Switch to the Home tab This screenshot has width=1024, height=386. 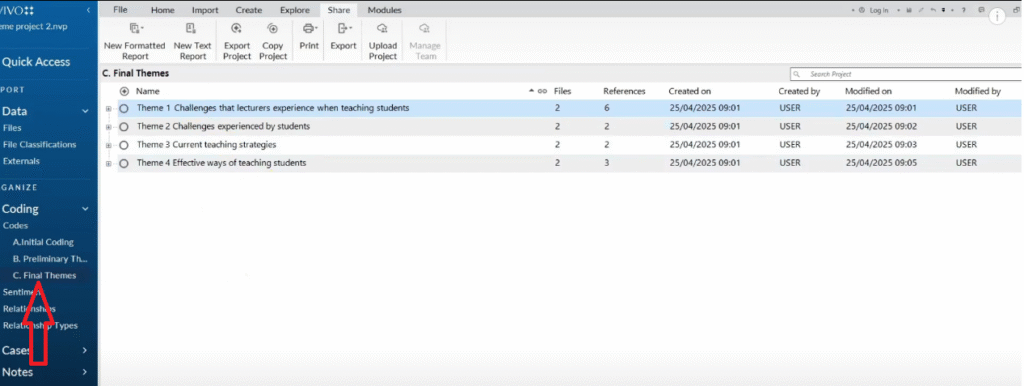pos(163,10)
